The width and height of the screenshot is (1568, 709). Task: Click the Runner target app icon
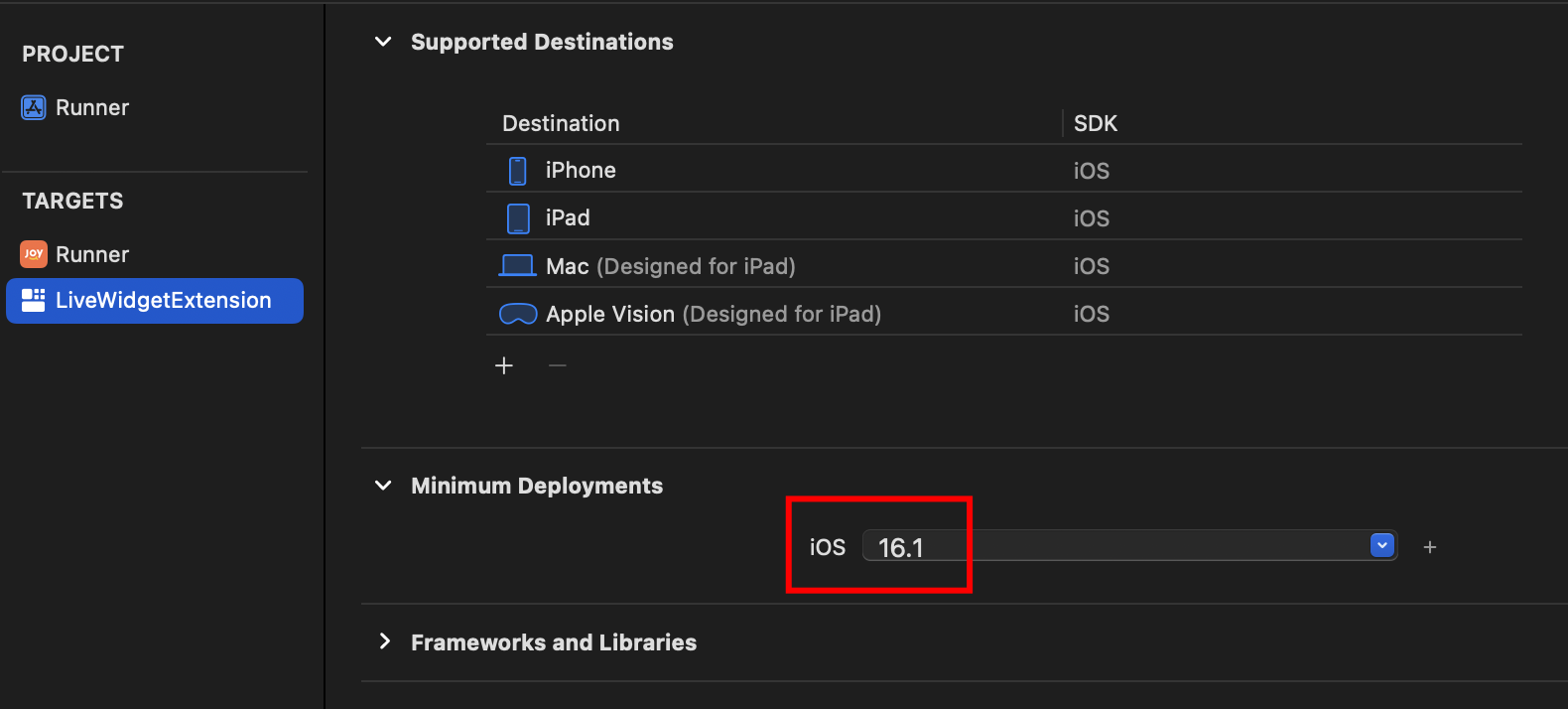pos(34,254)
